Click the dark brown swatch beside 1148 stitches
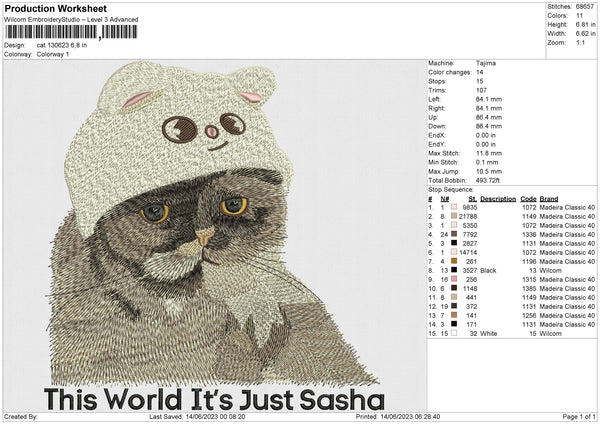600x424 pixels. (x=454, y=288)
